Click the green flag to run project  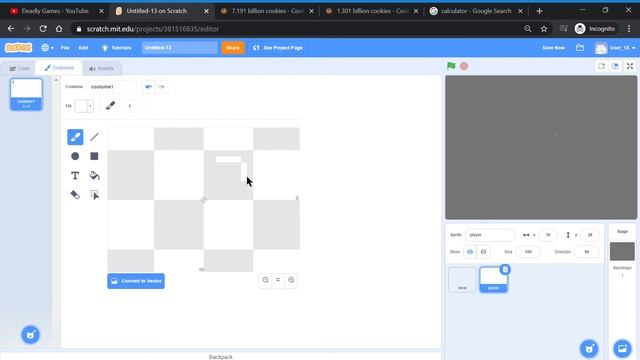click(x=451, y=66)
